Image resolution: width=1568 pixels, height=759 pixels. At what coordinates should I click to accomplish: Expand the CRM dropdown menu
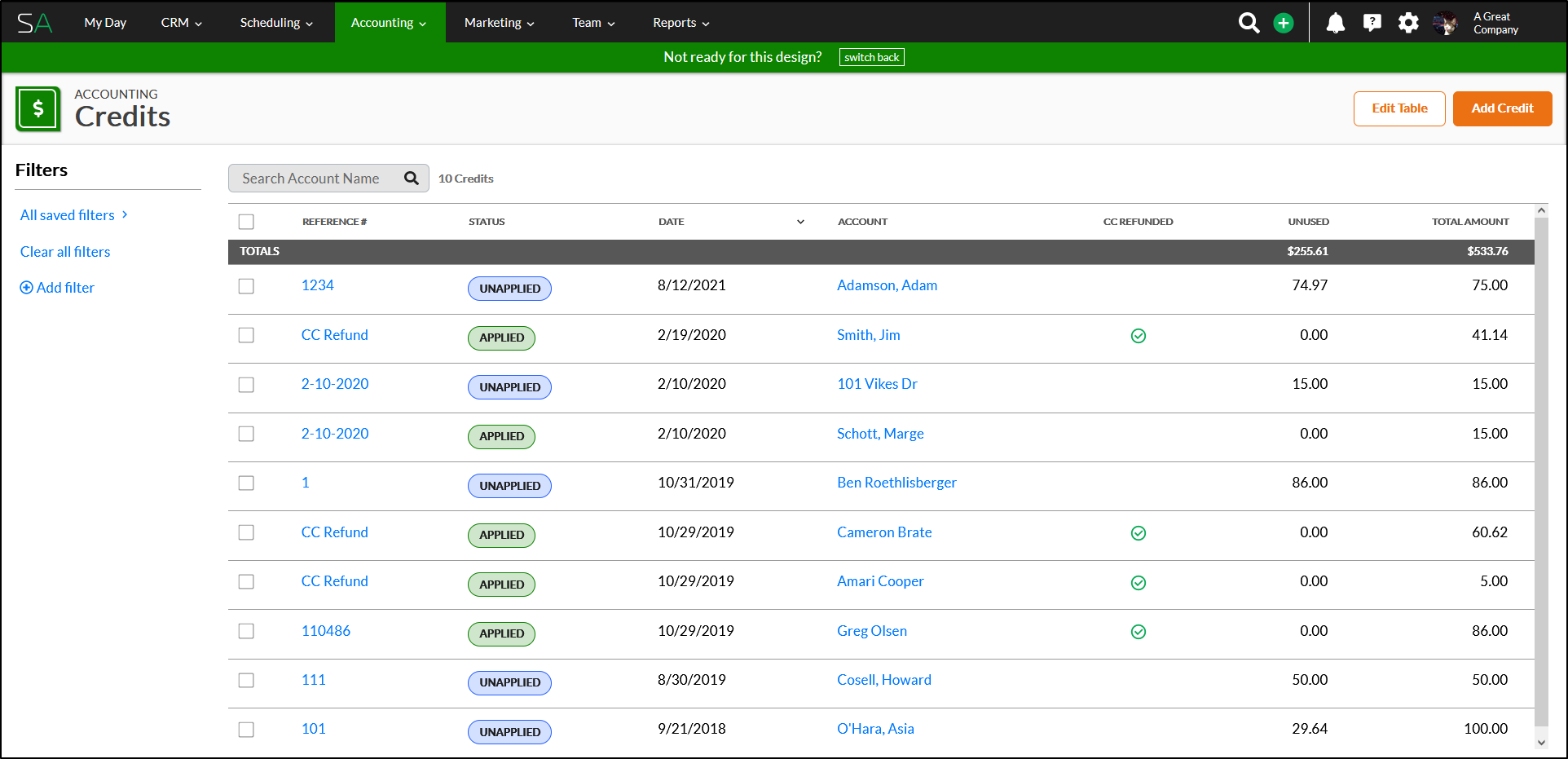(x=181, y=23)
